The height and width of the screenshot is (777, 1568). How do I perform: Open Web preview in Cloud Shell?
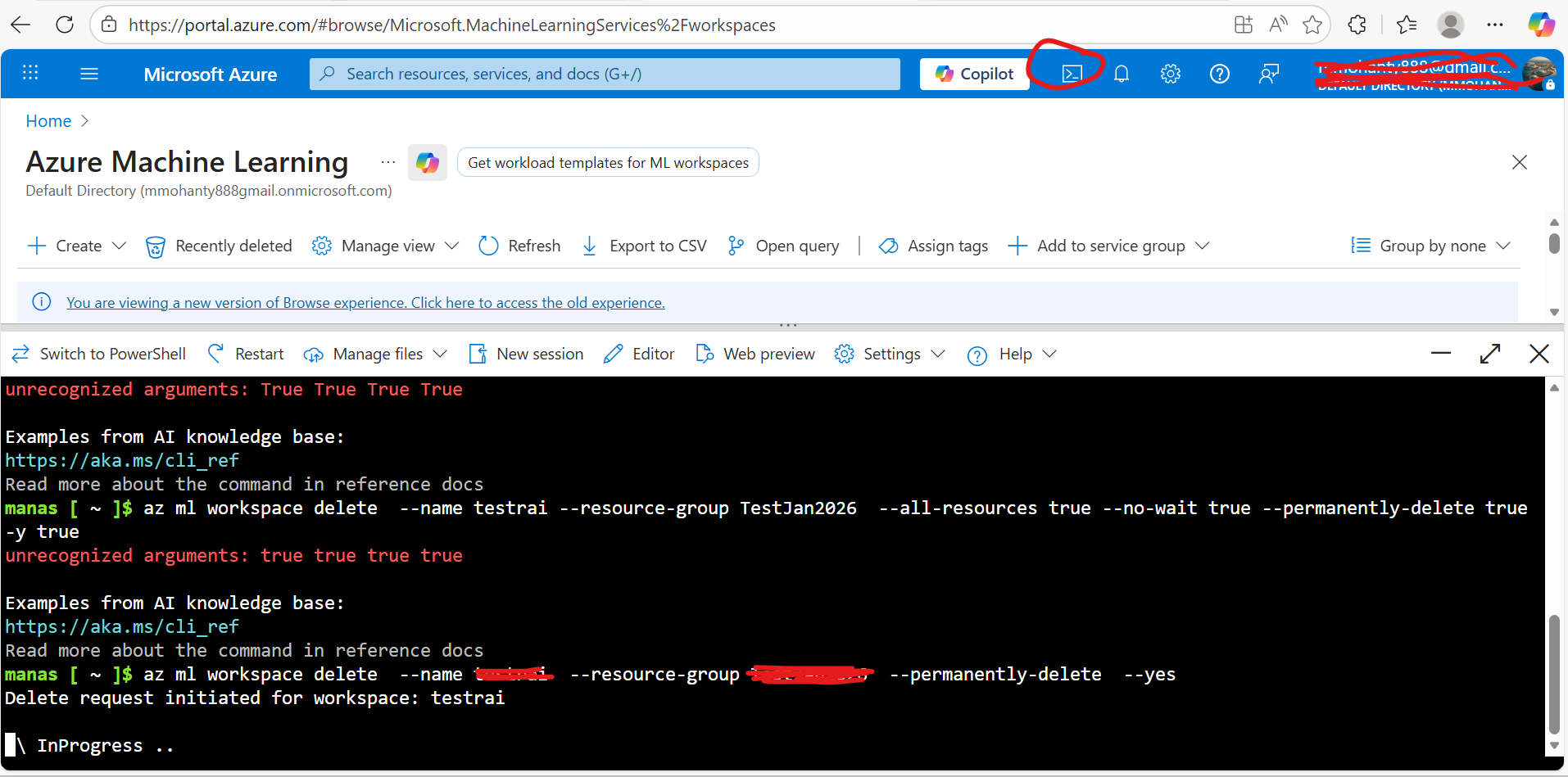[755, 354]
